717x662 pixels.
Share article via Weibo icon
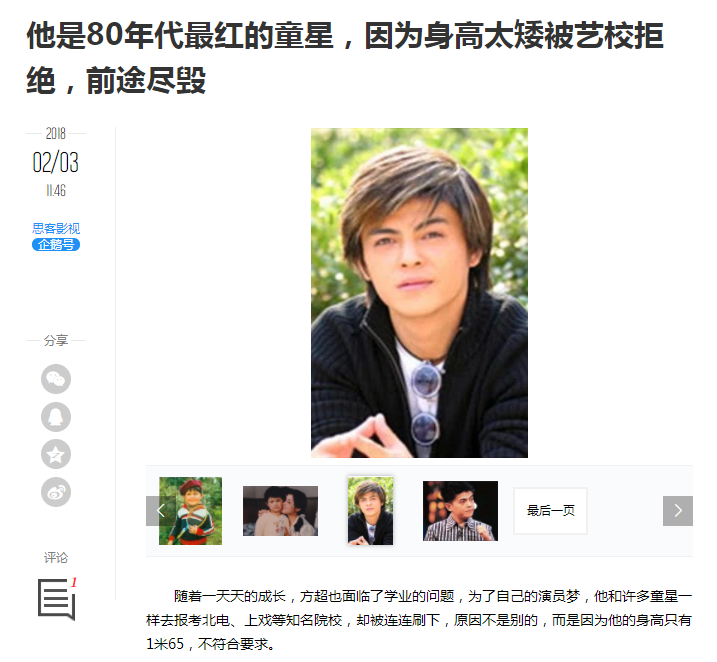pyautogui.click(x=56, y=492)
